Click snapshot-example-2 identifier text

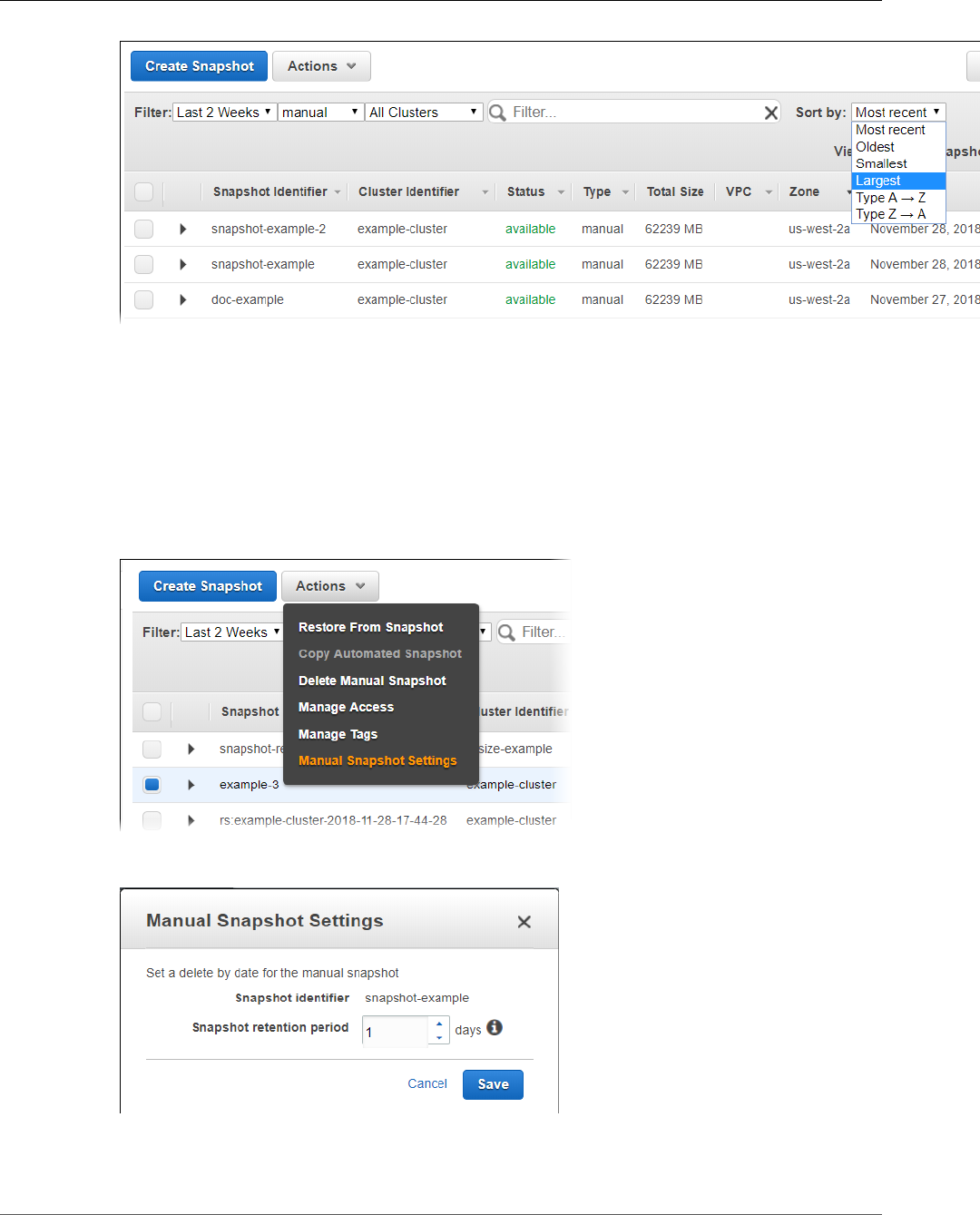269,229
